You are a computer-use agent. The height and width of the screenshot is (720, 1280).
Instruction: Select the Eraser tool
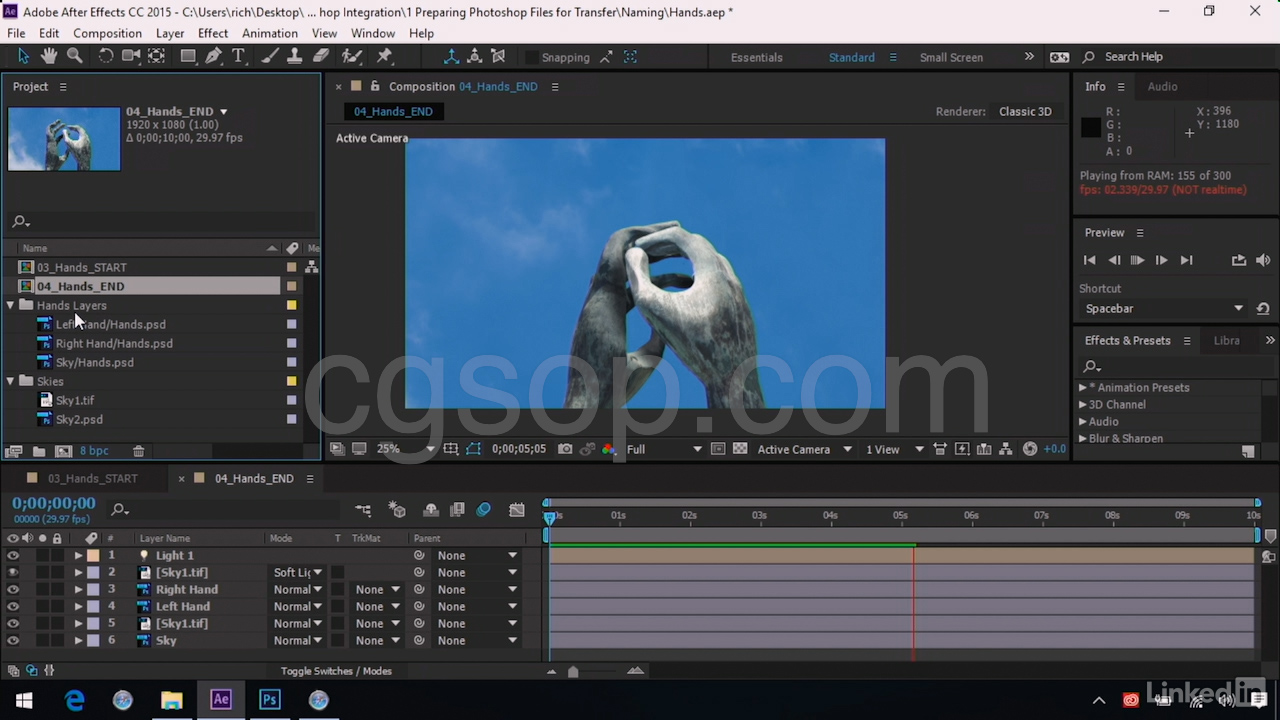click(x=321, y=57)
